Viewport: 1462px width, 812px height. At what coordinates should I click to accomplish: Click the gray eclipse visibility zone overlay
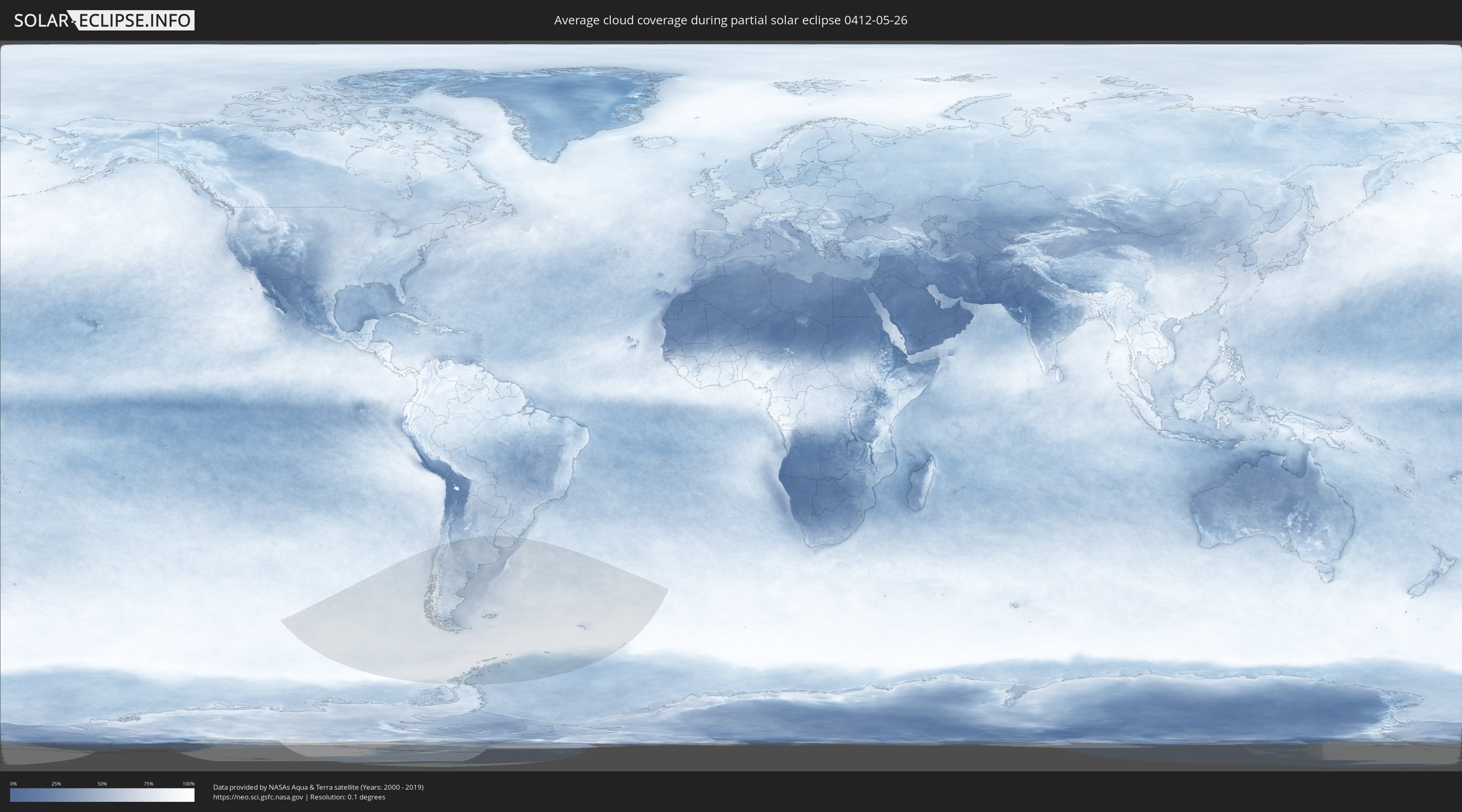tap(474, 609)
